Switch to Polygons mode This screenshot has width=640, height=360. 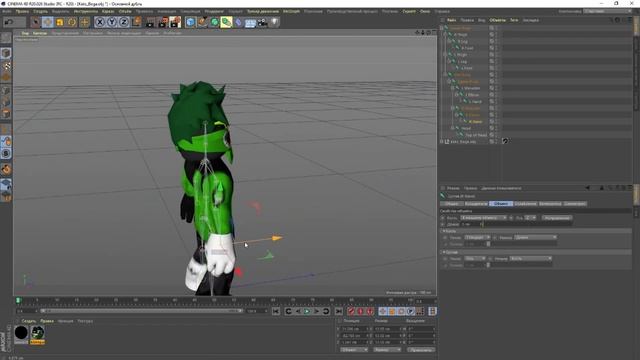point(6,114)
